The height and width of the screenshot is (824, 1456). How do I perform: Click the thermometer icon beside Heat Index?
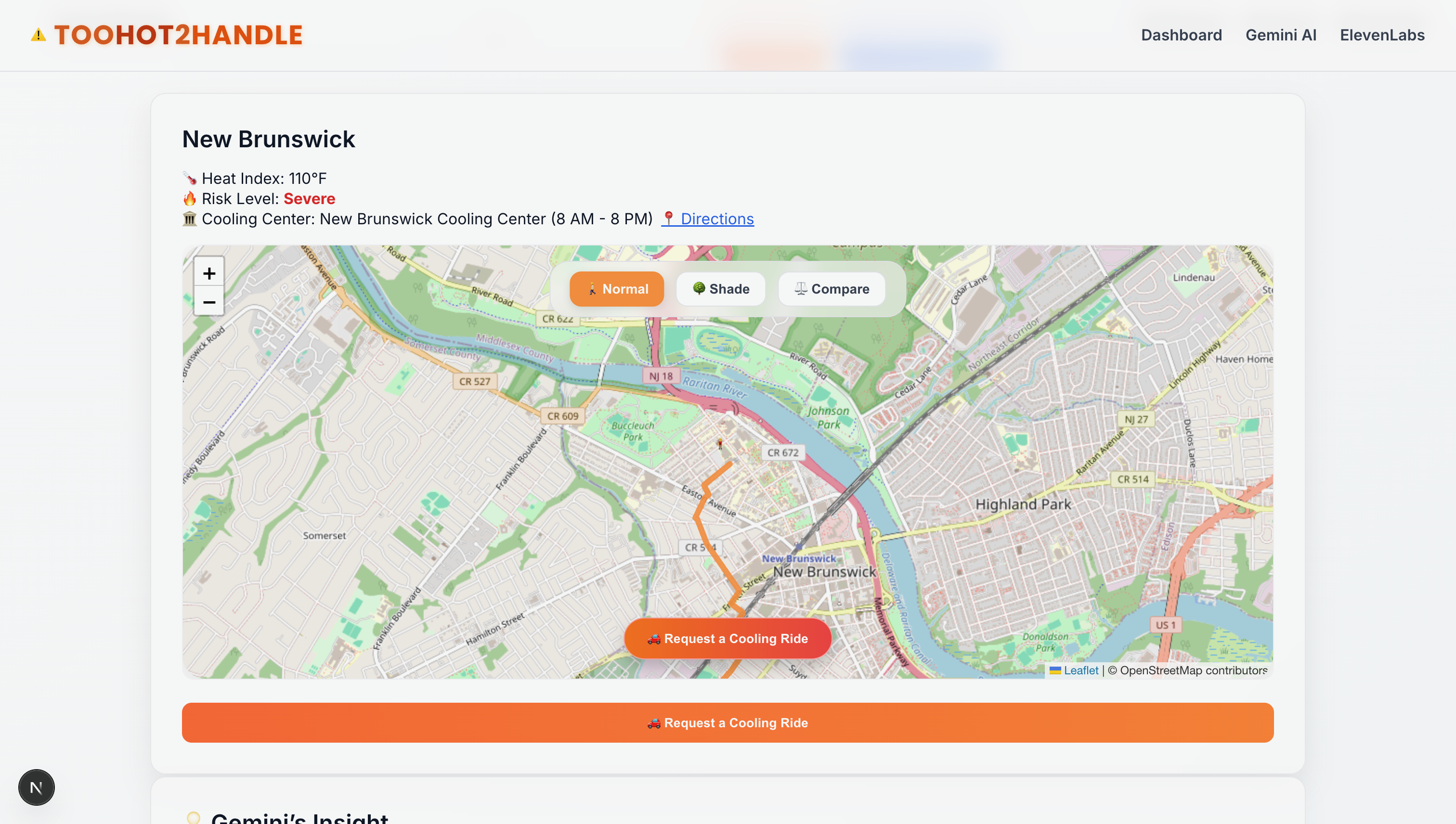pyautogui.click(x=190, y=179)
